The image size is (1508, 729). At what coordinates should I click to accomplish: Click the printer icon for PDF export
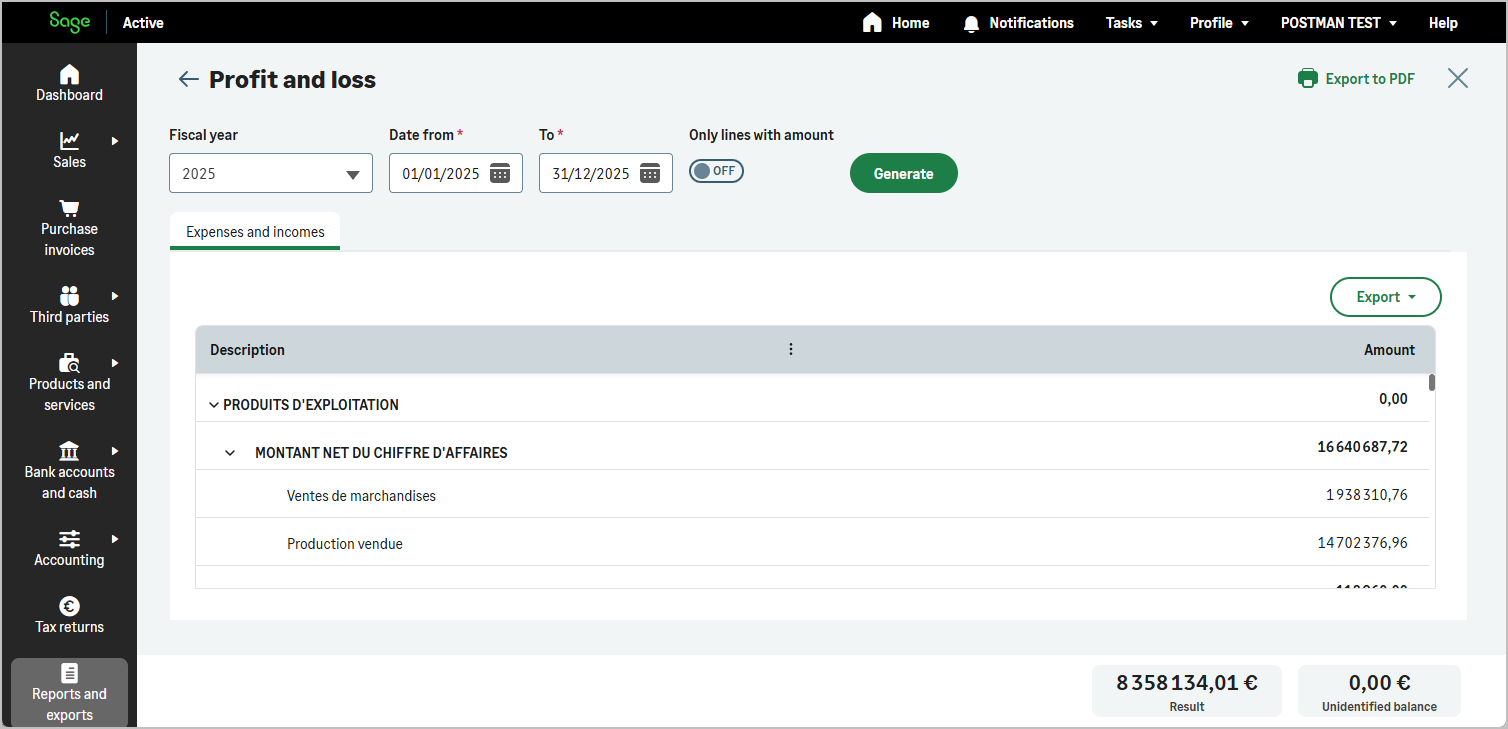[x=1307, y=78]
